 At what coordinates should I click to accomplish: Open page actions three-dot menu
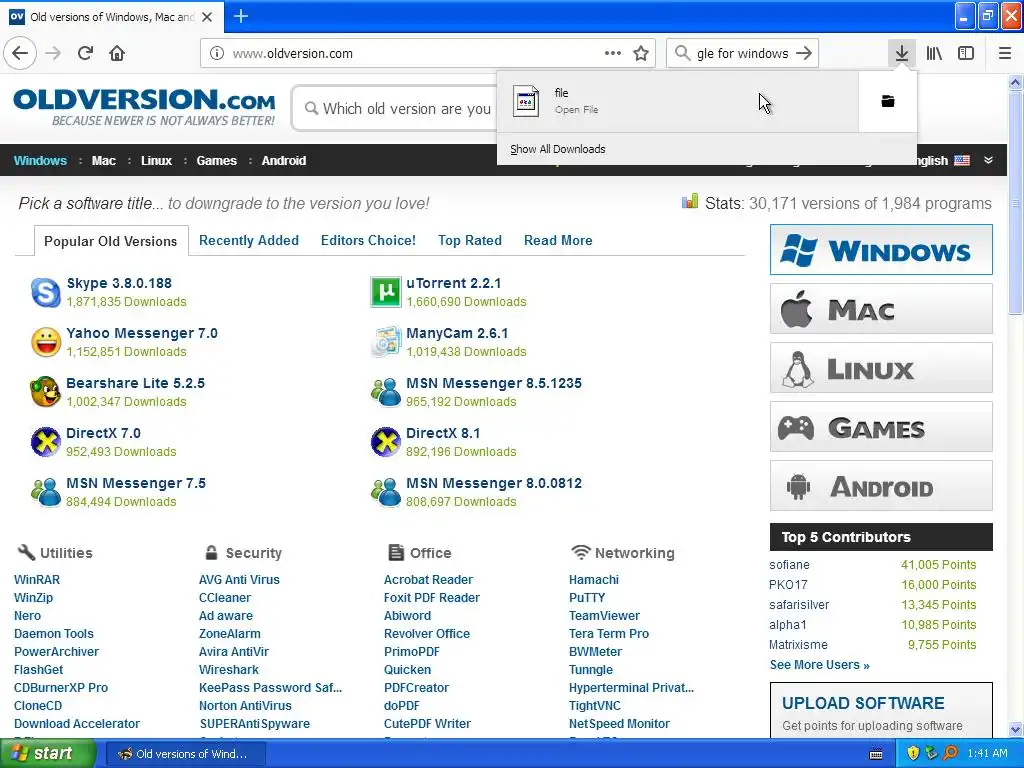[x=613, y=54]
